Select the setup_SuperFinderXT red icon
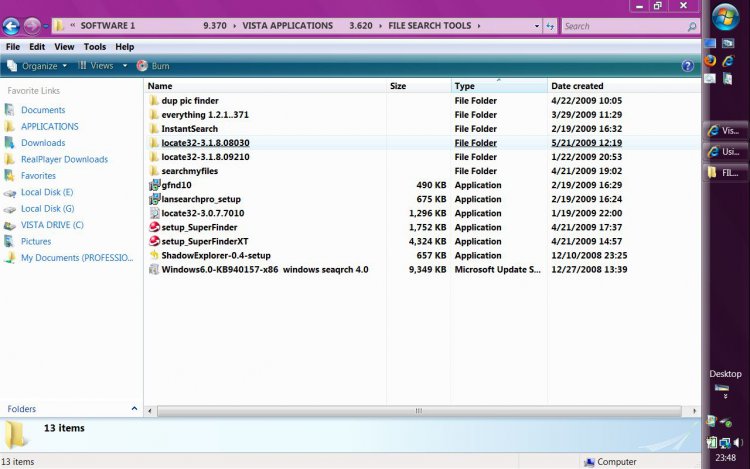The height and width of the screenshot is (469, 750). pyautogui.click(x=154, y=241)
